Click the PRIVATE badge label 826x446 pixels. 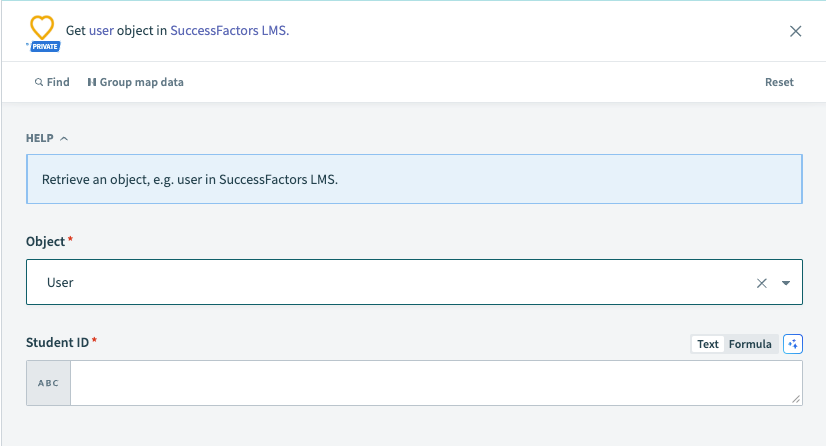[45, 46]
